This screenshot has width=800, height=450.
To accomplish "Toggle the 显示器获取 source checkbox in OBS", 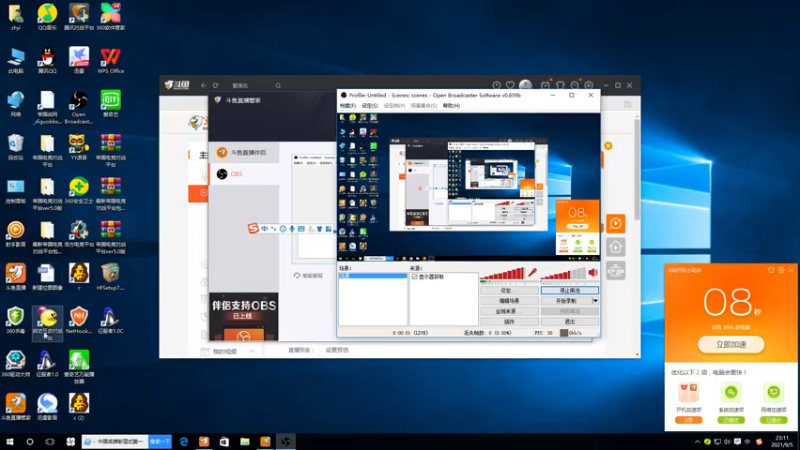I will tap(414, 277).
